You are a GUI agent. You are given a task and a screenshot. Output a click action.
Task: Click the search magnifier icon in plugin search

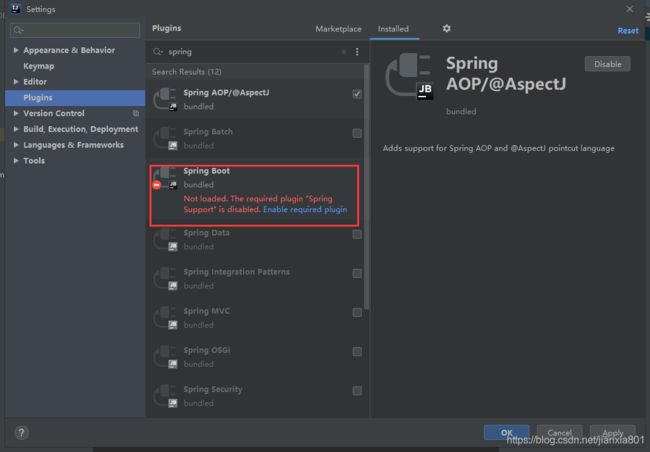pyautogui.click(x=158, y=52)
